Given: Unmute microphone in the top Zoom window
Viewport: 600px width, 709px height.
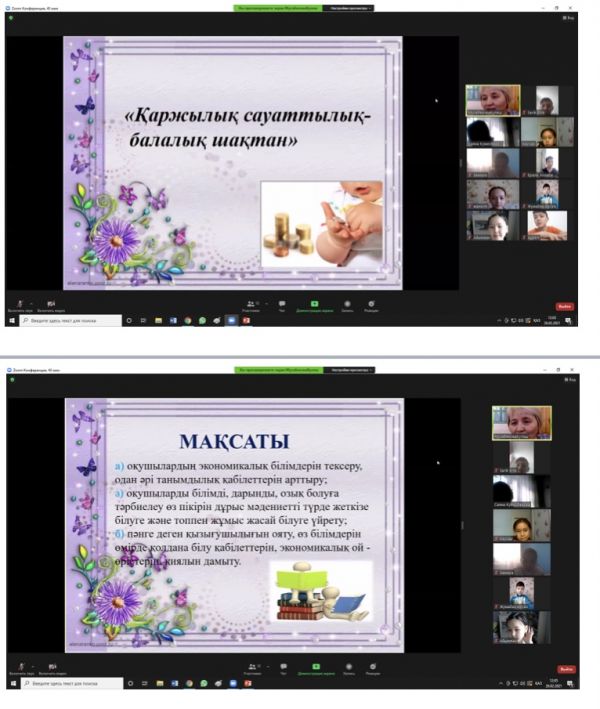Looking at the screenshot, I should point(19,304).
